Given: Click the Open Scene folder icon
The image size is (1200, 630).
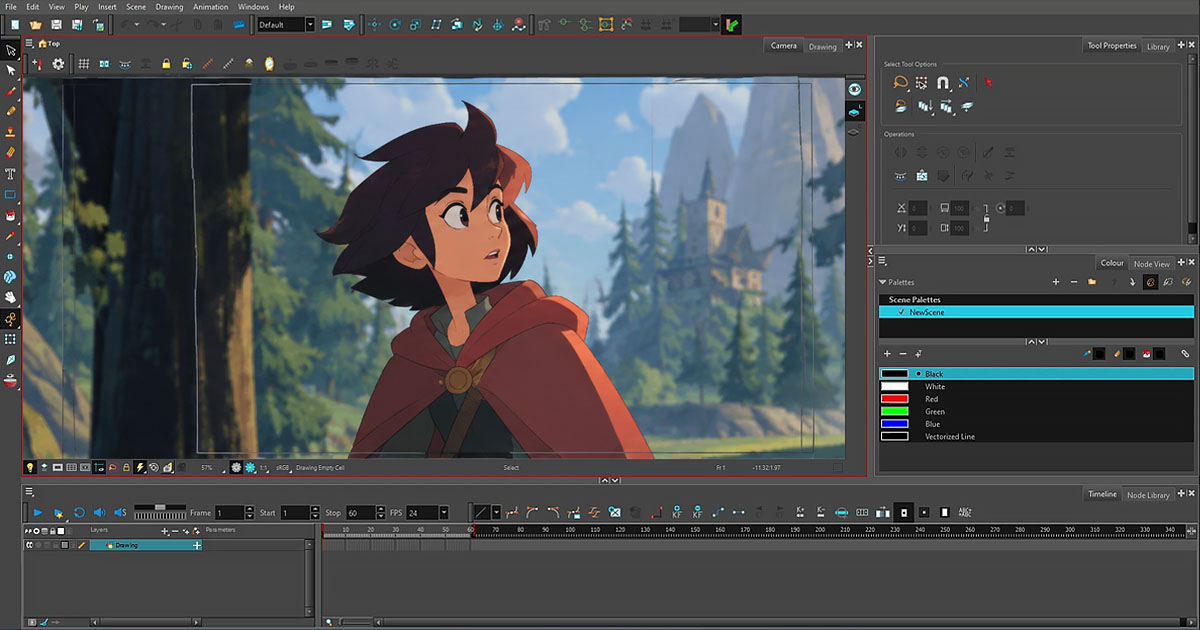Looking at the screenshot, I should 35,23.
